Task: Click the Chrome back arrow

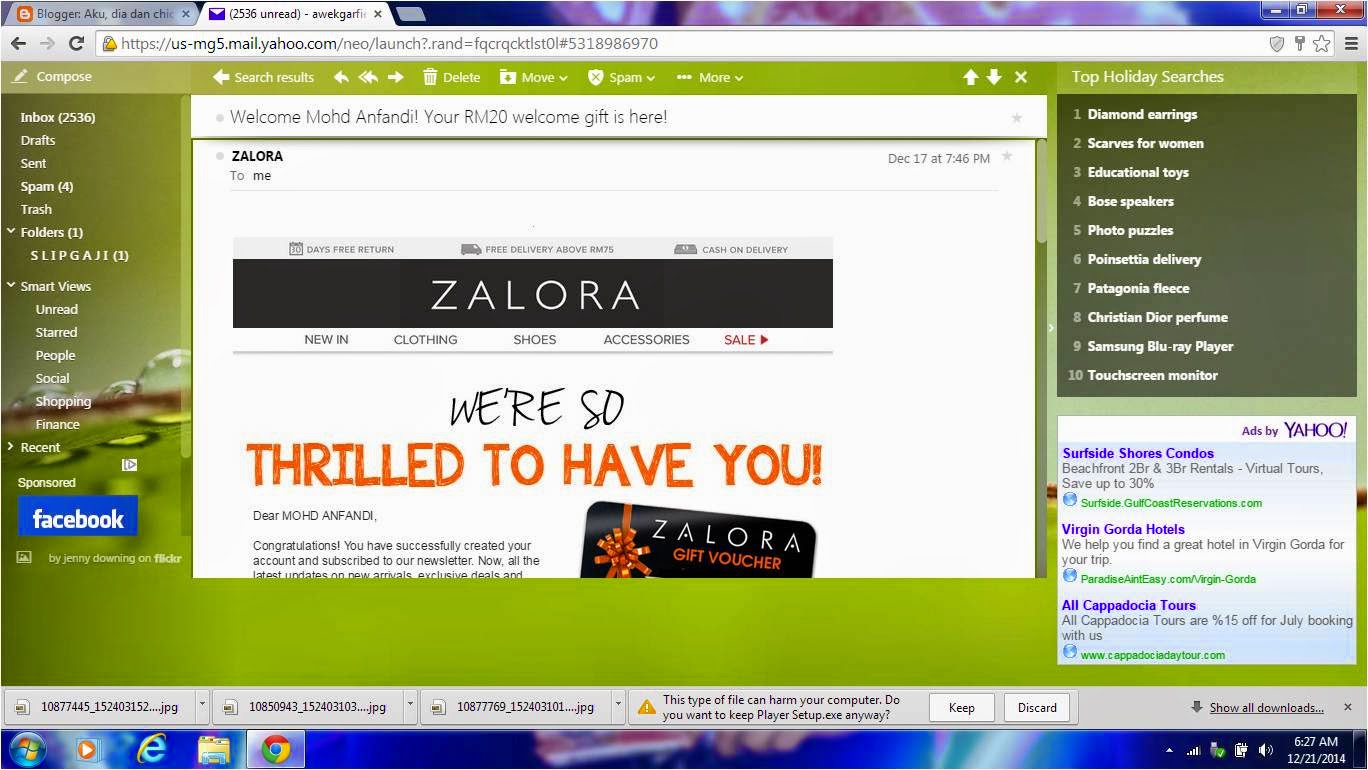Action: click(18, 43)
